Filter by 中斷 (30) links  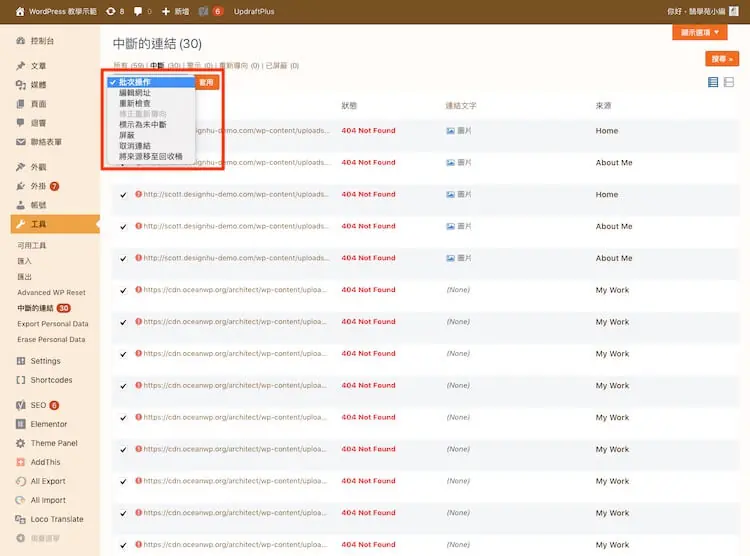coord(165,66)
